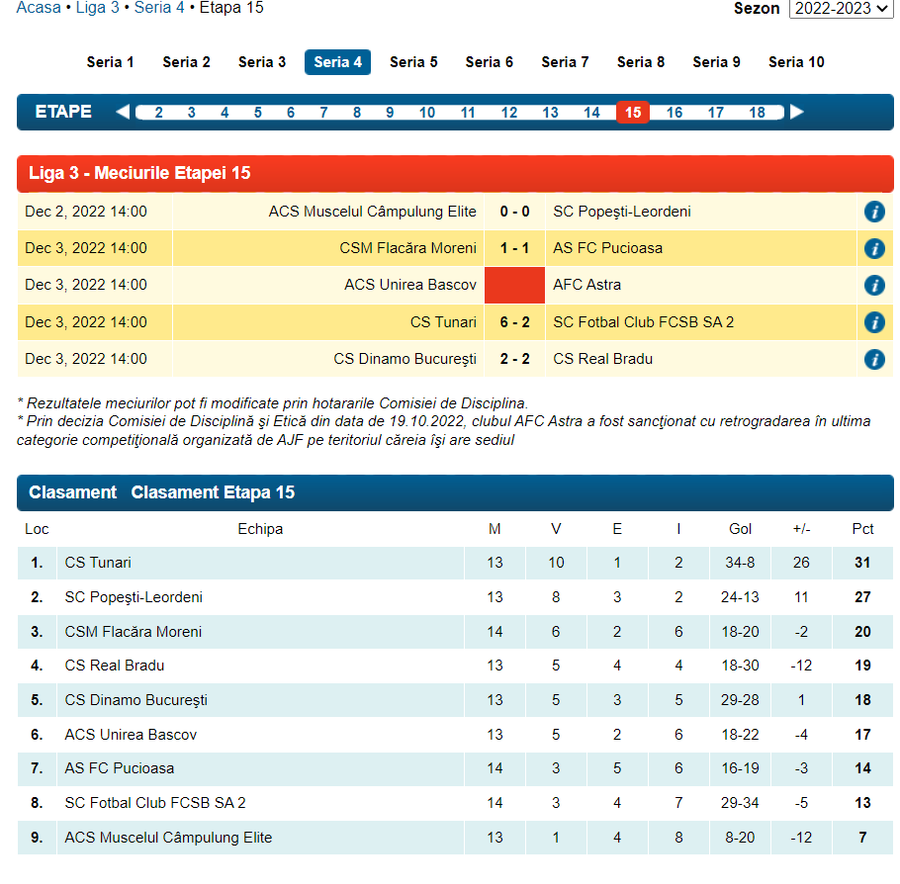This screenshot has width=900, height=884.
Task: Go to etapa 6
Action: (x=290, y=113)
